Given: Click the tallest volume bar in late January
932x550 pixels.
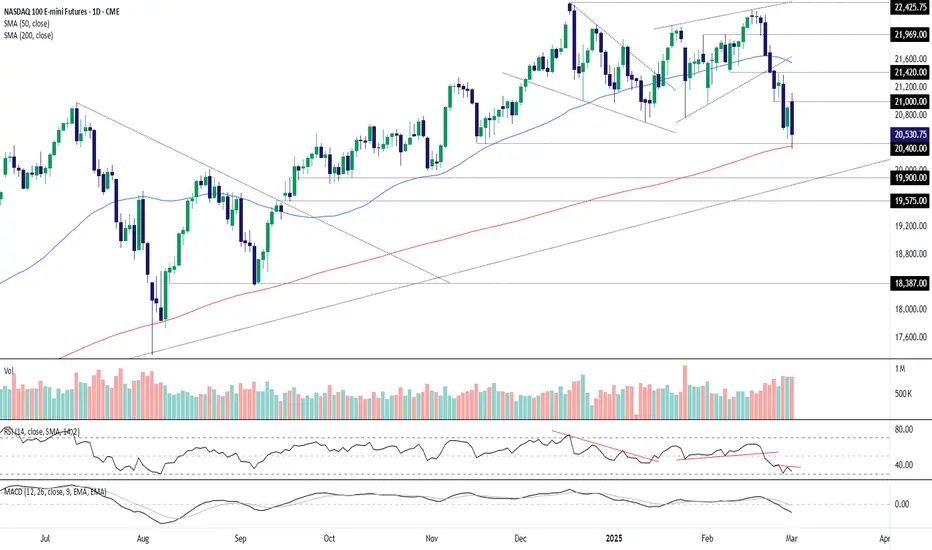Looking at the screenshot, I should 685,392.
